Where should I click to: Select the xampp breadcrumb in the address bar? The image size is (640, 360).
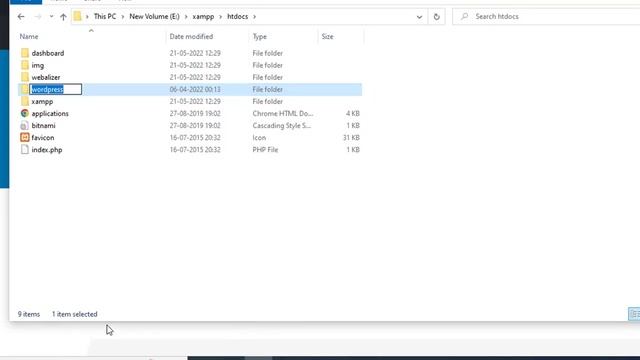[x=203, y=16]
